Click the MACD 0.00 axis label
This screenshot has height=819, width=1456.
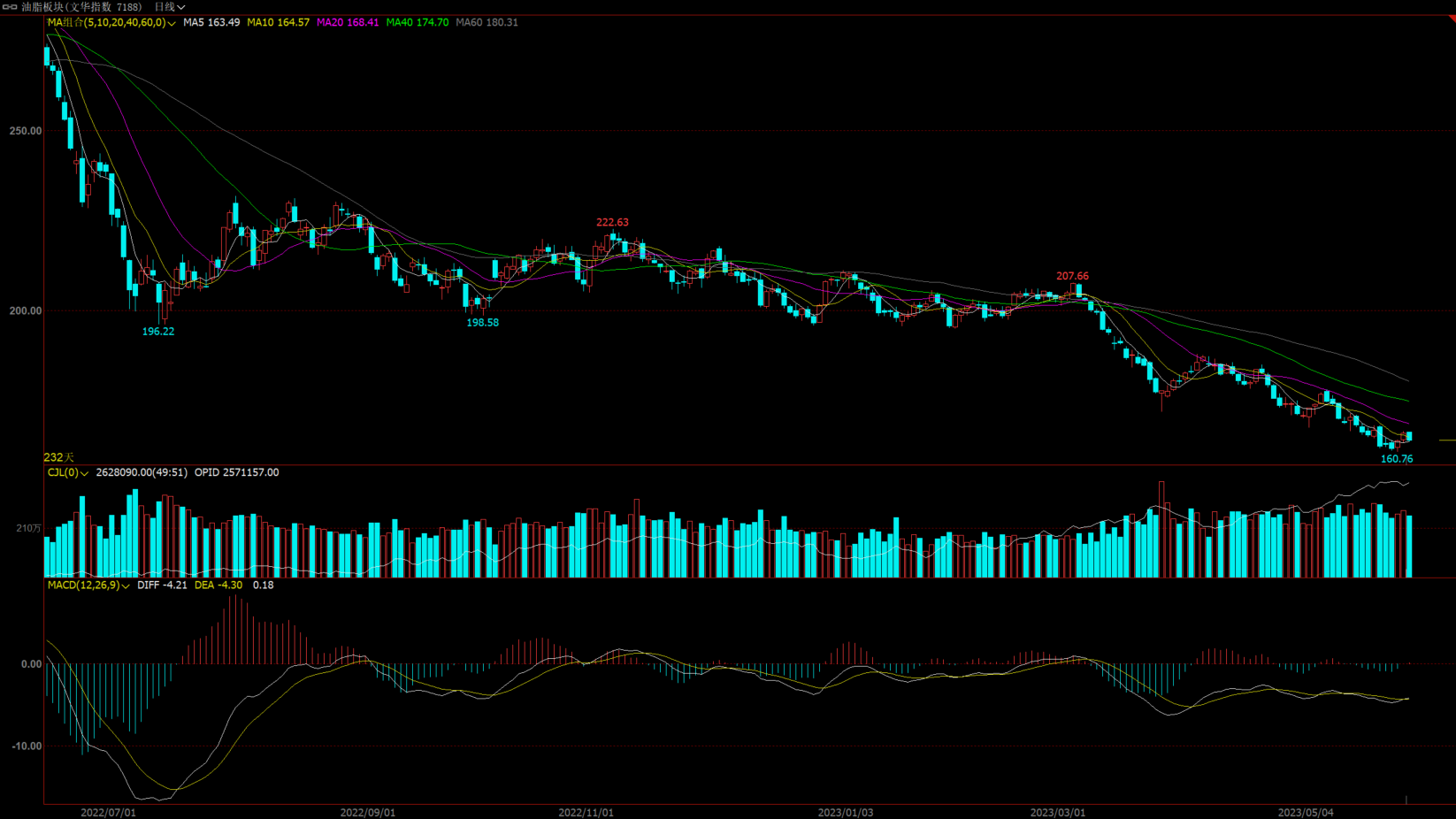tap(31, 663)
